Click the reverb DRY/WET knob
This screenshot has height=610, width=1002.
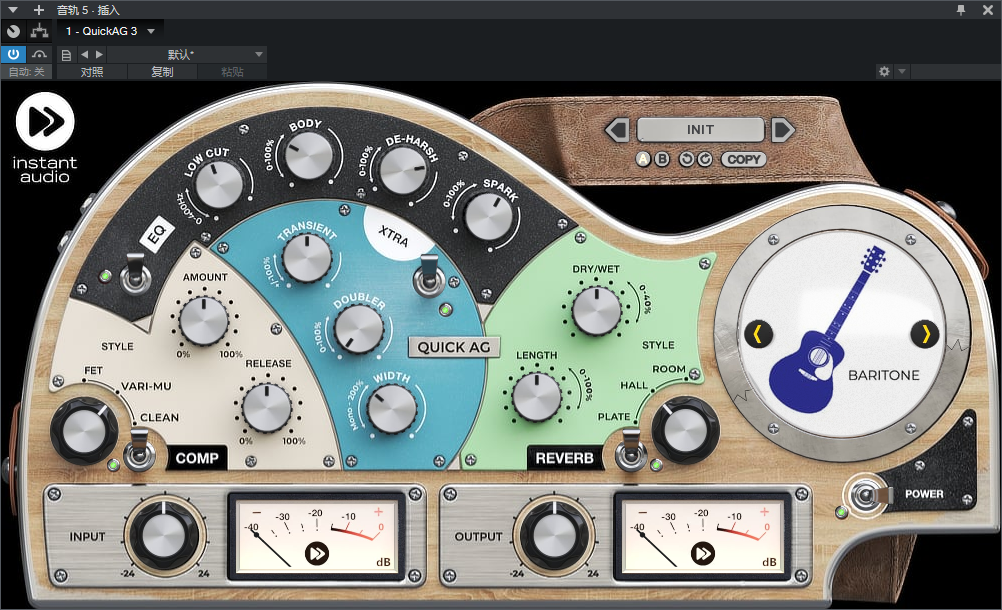tap(596, 311)
